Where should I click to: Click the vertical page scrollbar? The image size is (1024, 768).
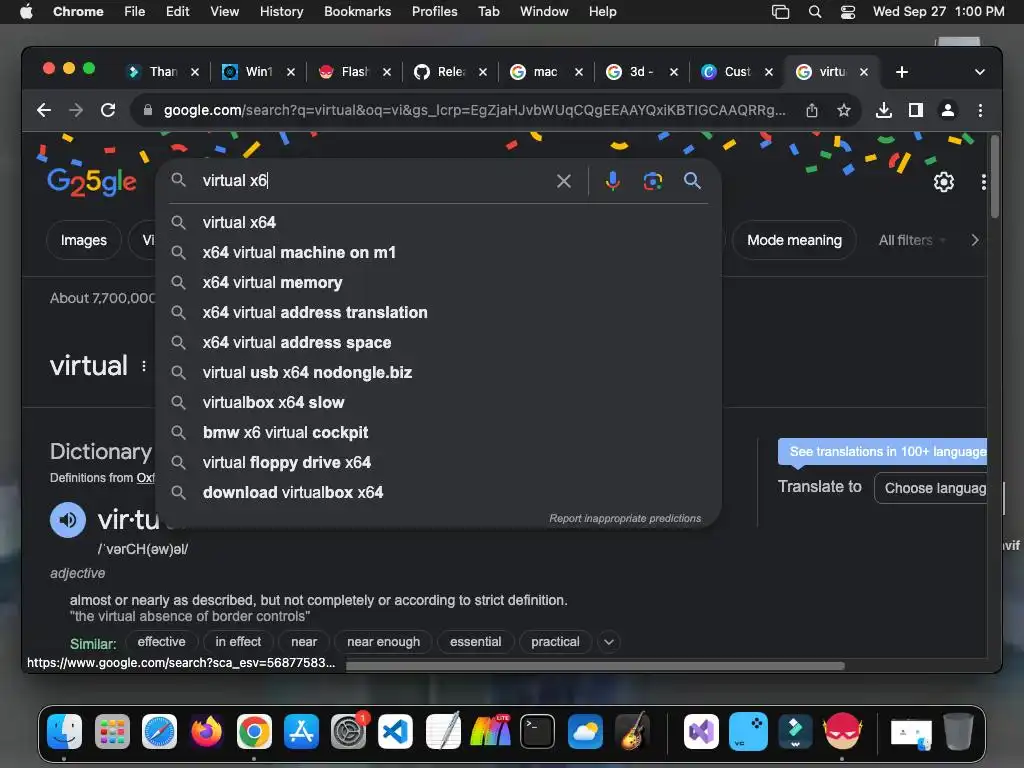995,177
